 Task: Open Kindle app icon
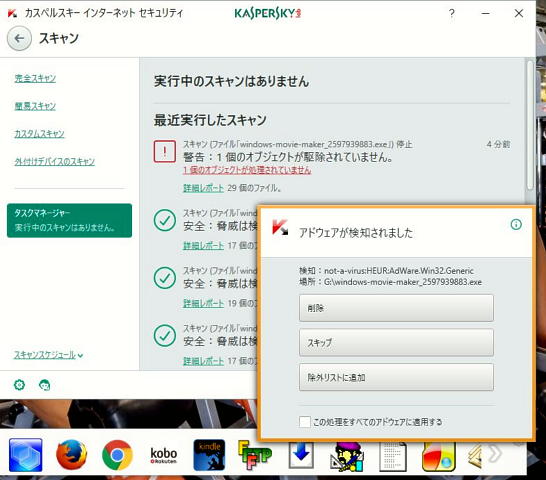(209, 455)
